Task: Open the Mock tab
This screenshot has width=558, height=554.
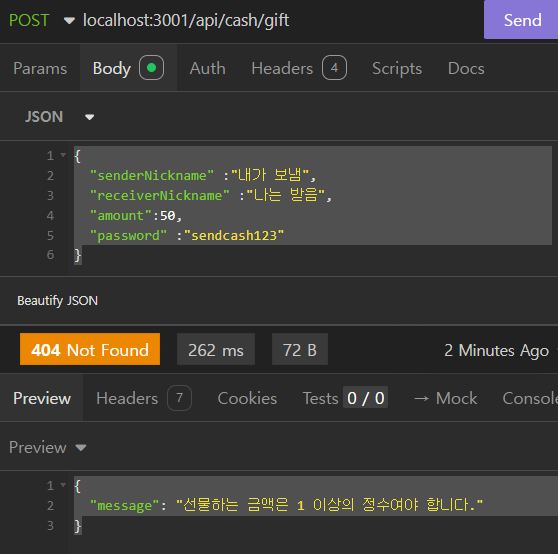Action: point(446,398)
